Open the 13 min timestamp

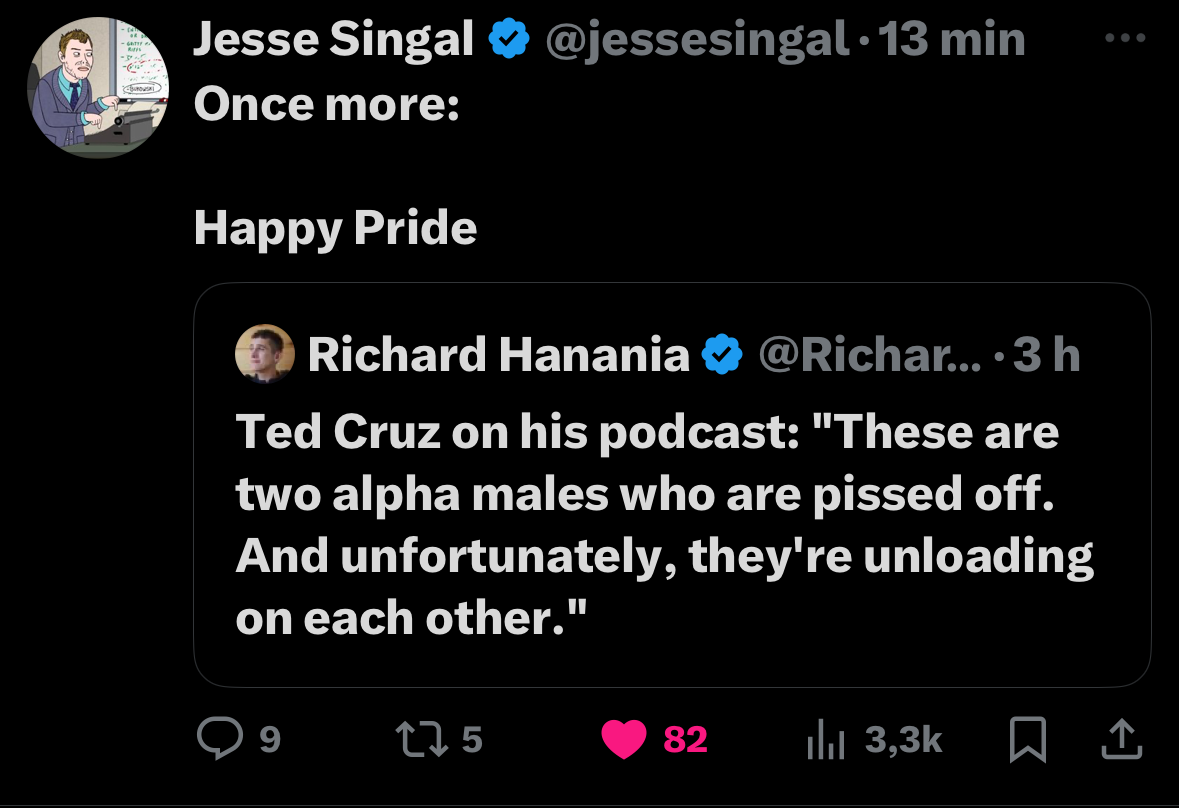[x=952, y=39]
